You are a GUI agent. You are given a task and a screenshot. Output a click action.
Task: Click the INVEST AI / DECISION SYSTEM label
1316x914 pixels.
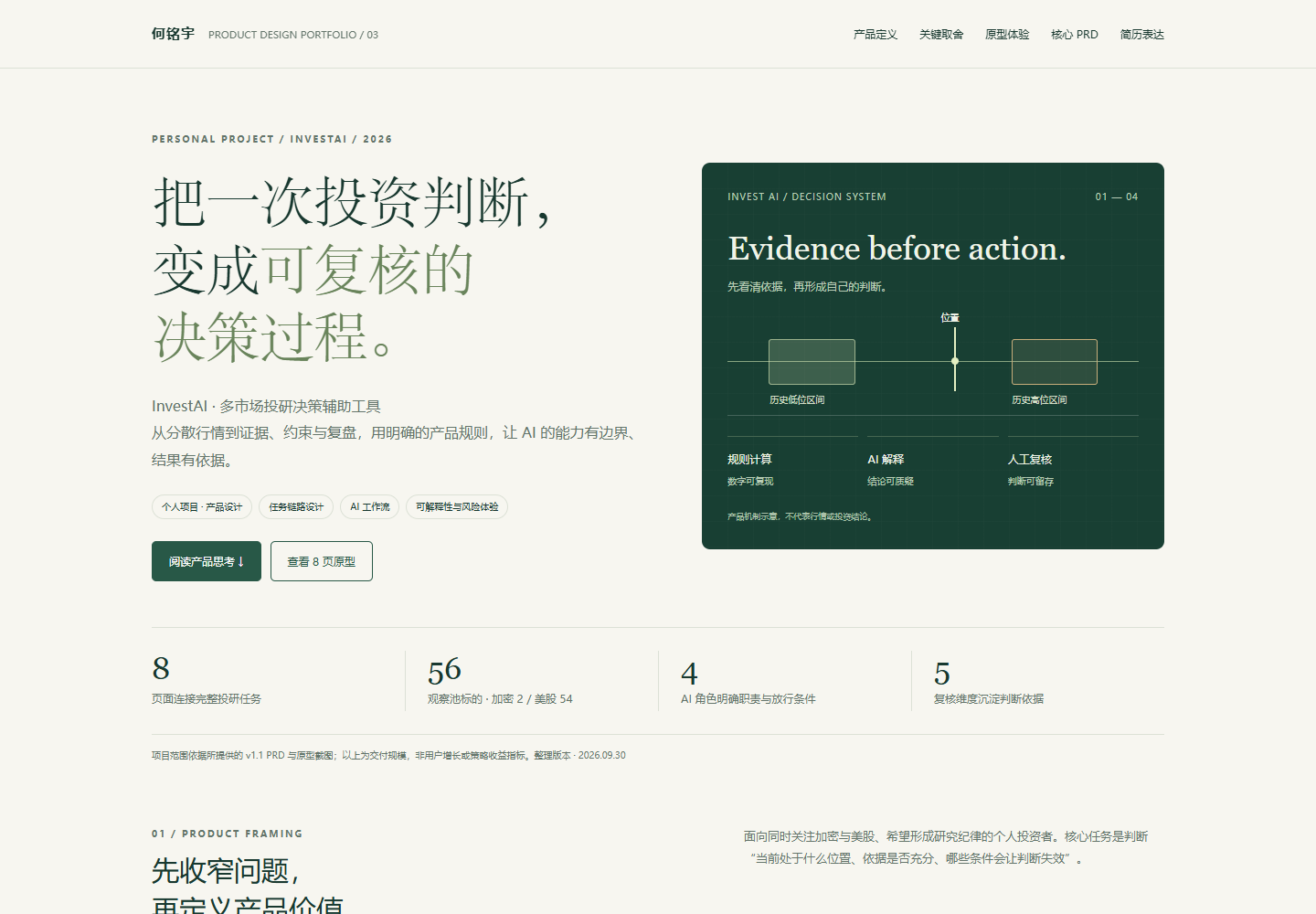coord(807,197)
